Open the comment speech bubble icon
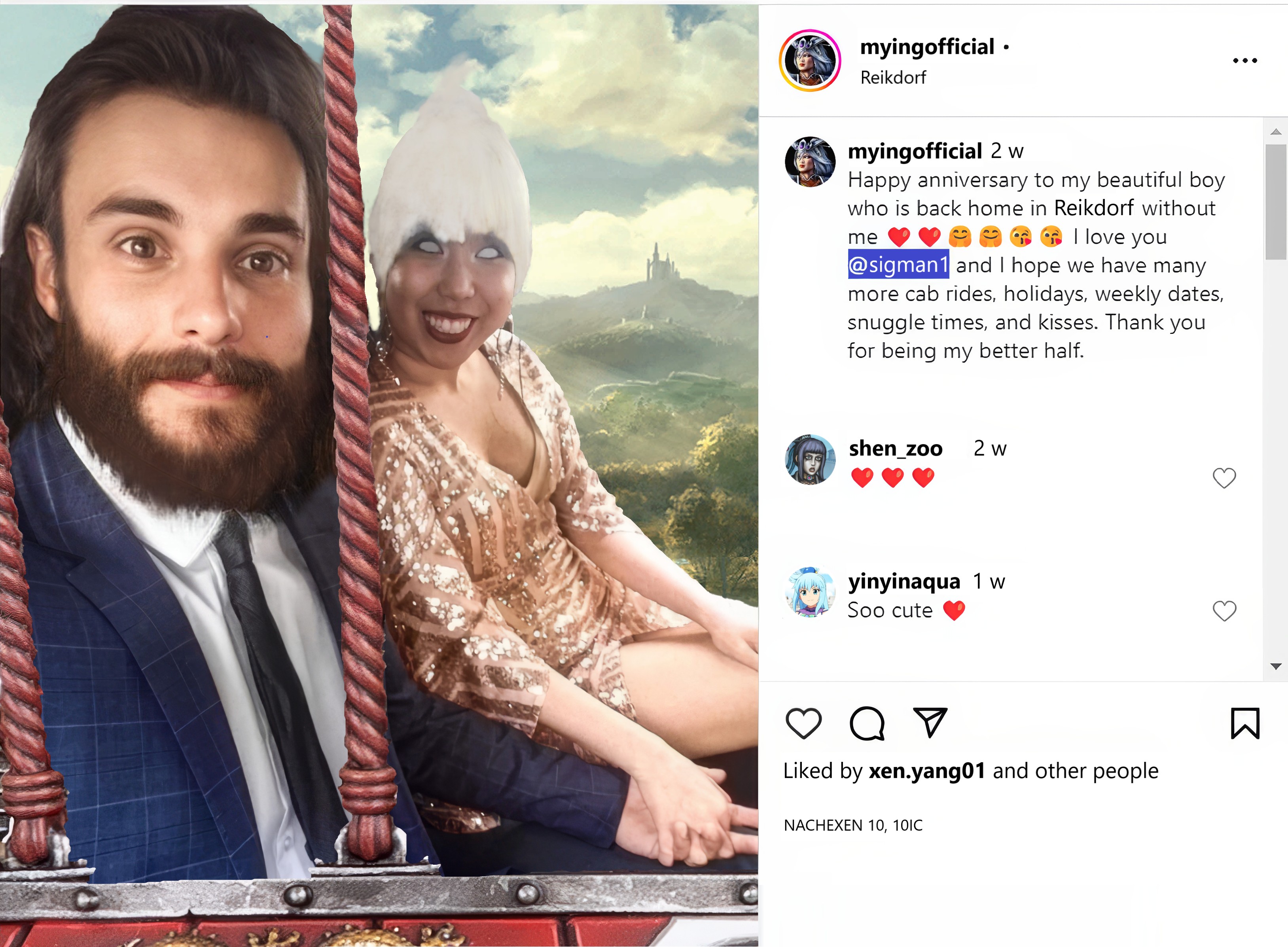Image resolution: width=1288 pixels, height=947 pixels. point(867,724)
